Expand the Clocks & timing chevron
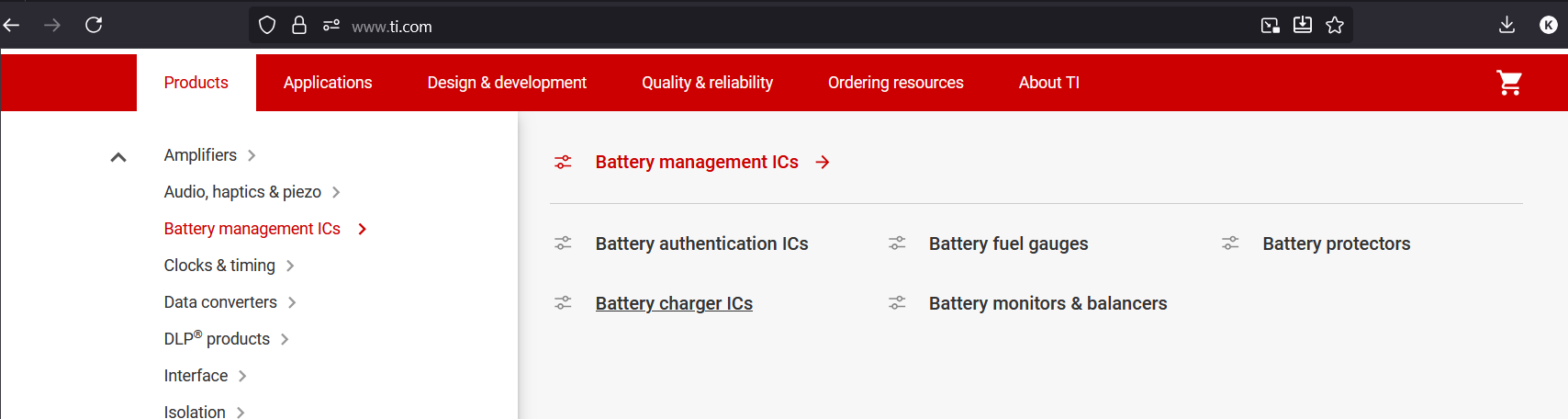1568x419 pixels. (290, 266)
